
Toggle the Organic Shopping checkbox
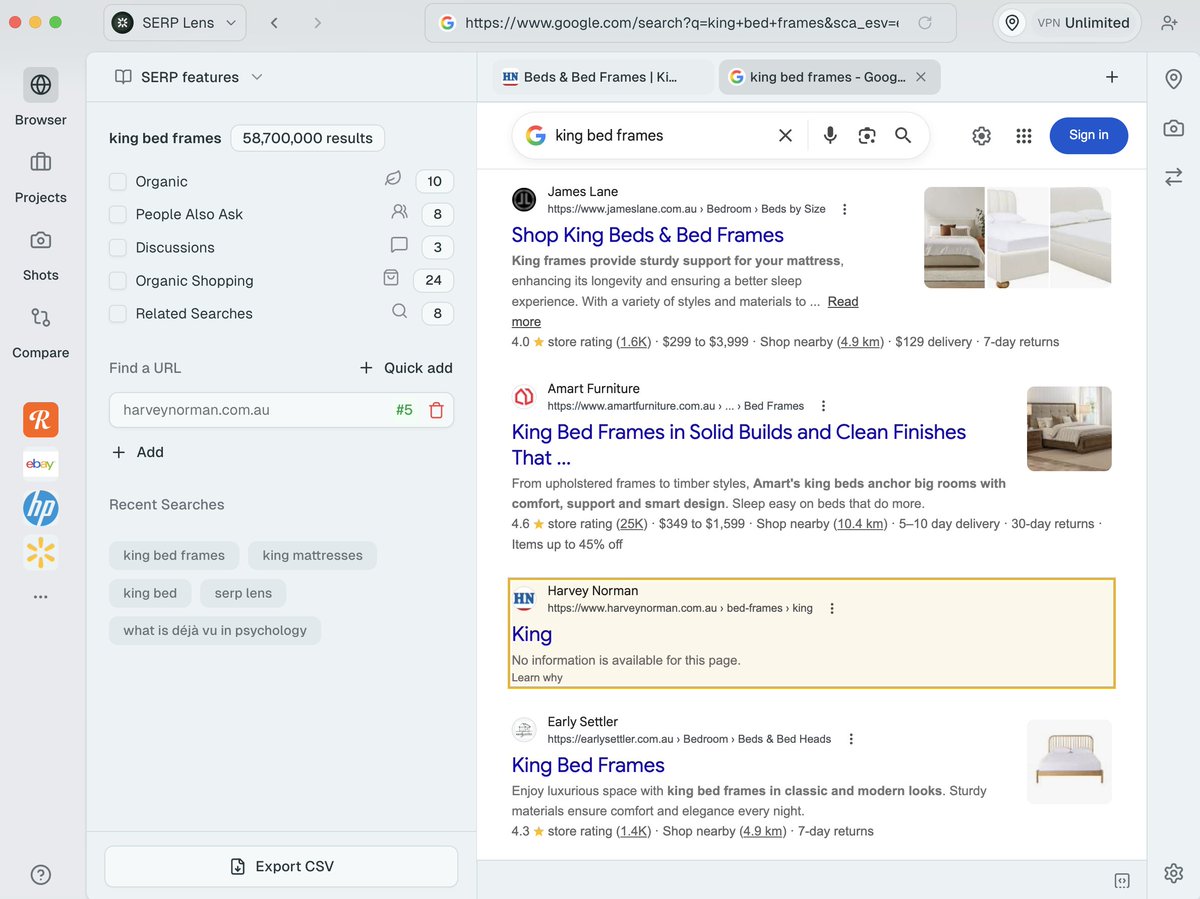tap(118, 281)
